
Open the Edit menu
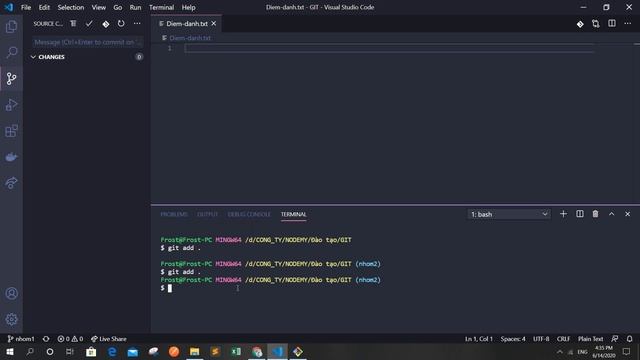point(44,7)
